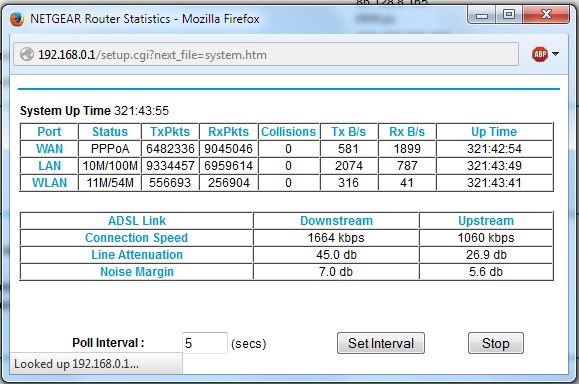Image resolution: width=579 pixels, height=384 pixels.
Task: Click the ADSL Link header cell
Action: pos(137,221)
